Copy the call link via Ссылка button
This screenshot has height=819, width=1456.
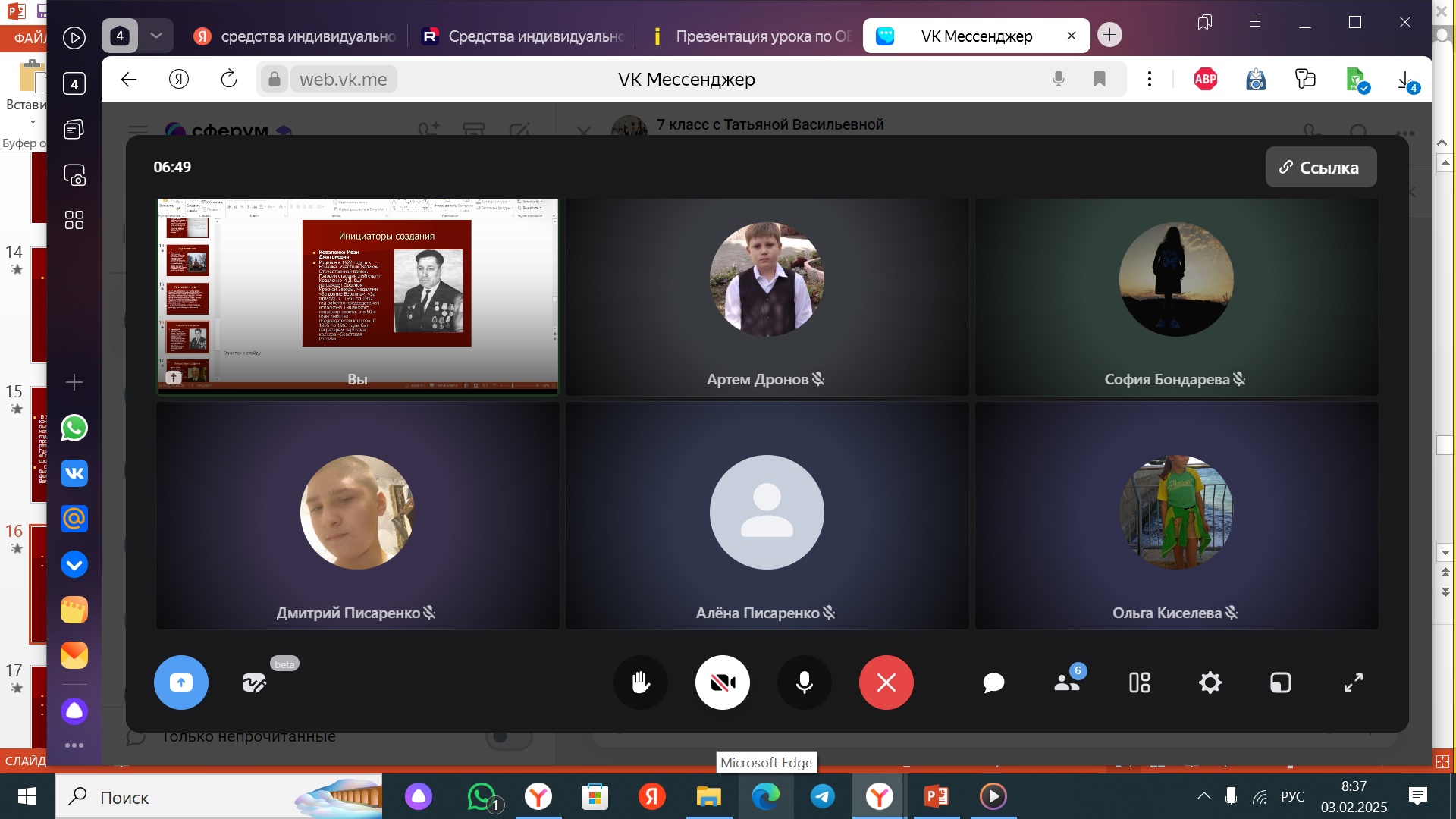[x=1321, y=167]
